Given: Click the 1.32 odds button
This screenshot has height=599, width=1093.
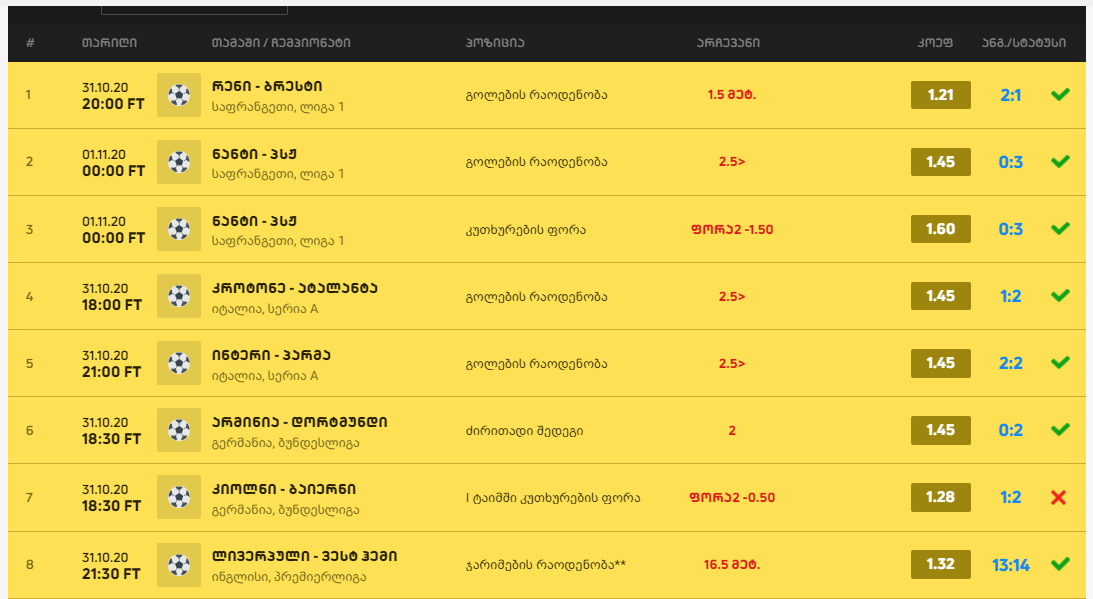Looking at the screenshot, I should point(940,564).
